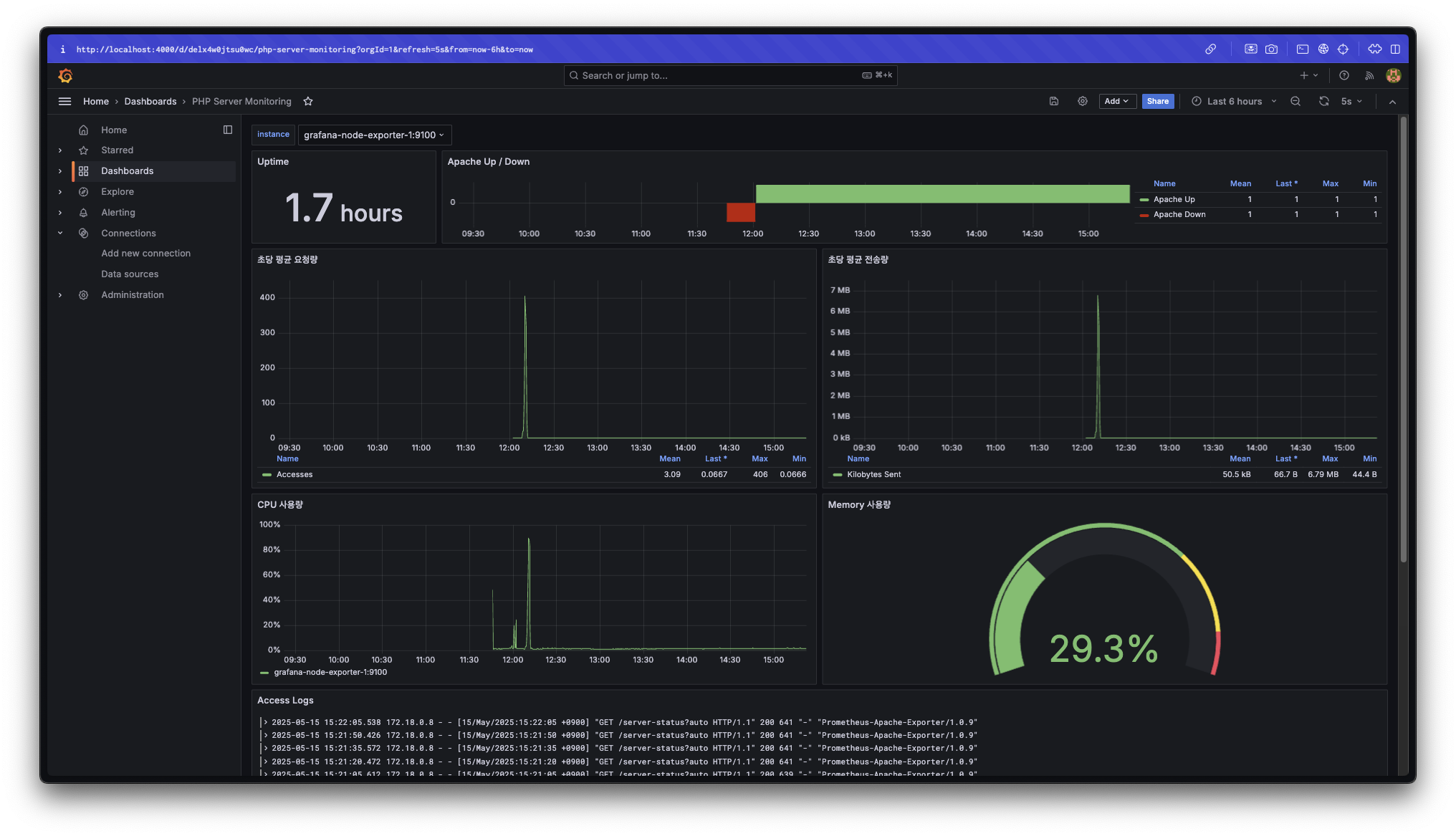This screenshot has width=1456, height=836.
Task: Toggle the hamburger navigation menu
Action: 64,101
